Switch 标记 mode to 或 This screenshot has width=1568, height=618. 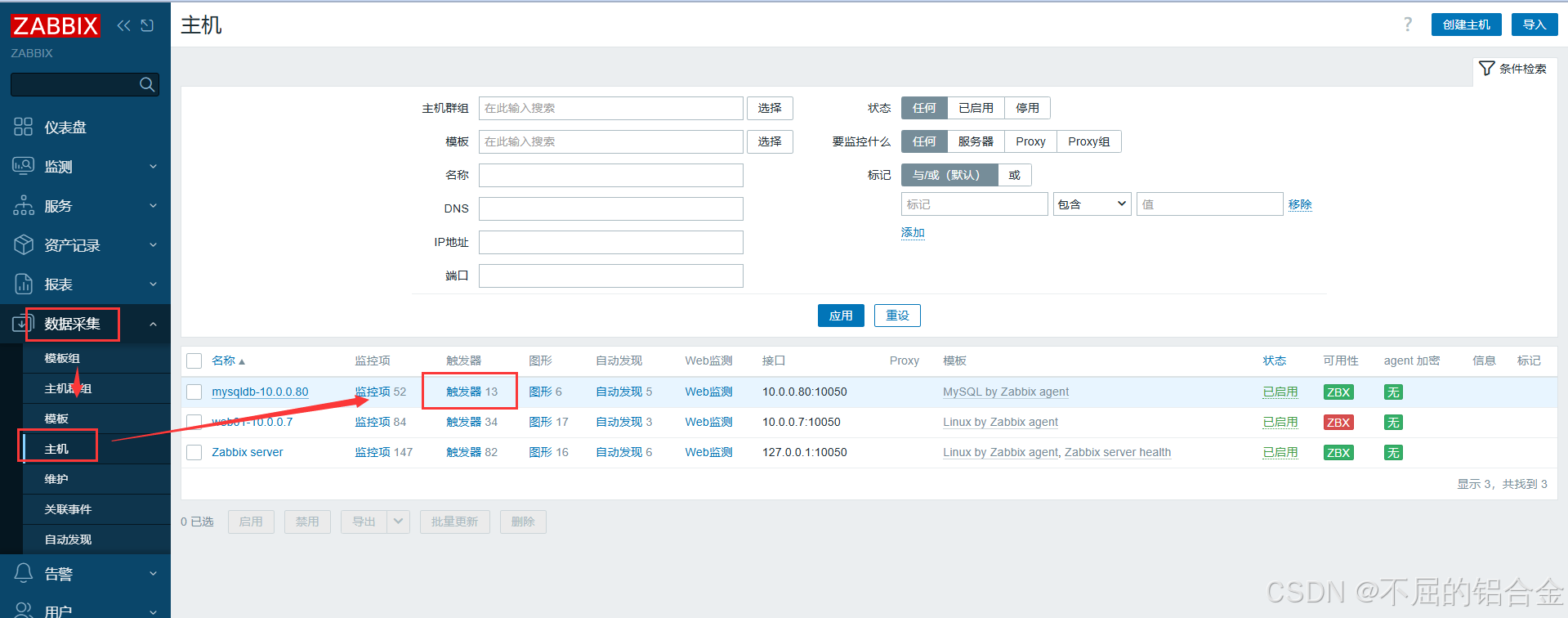(1014, 175)
